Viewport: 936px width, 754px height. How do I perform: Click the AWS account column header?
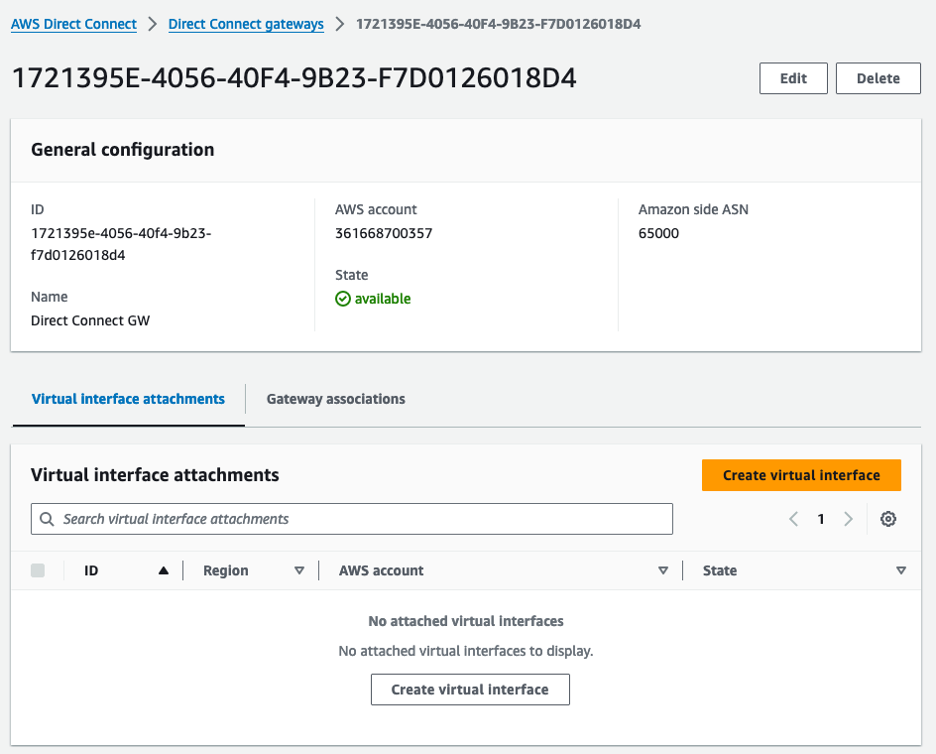tap(381, 571)
